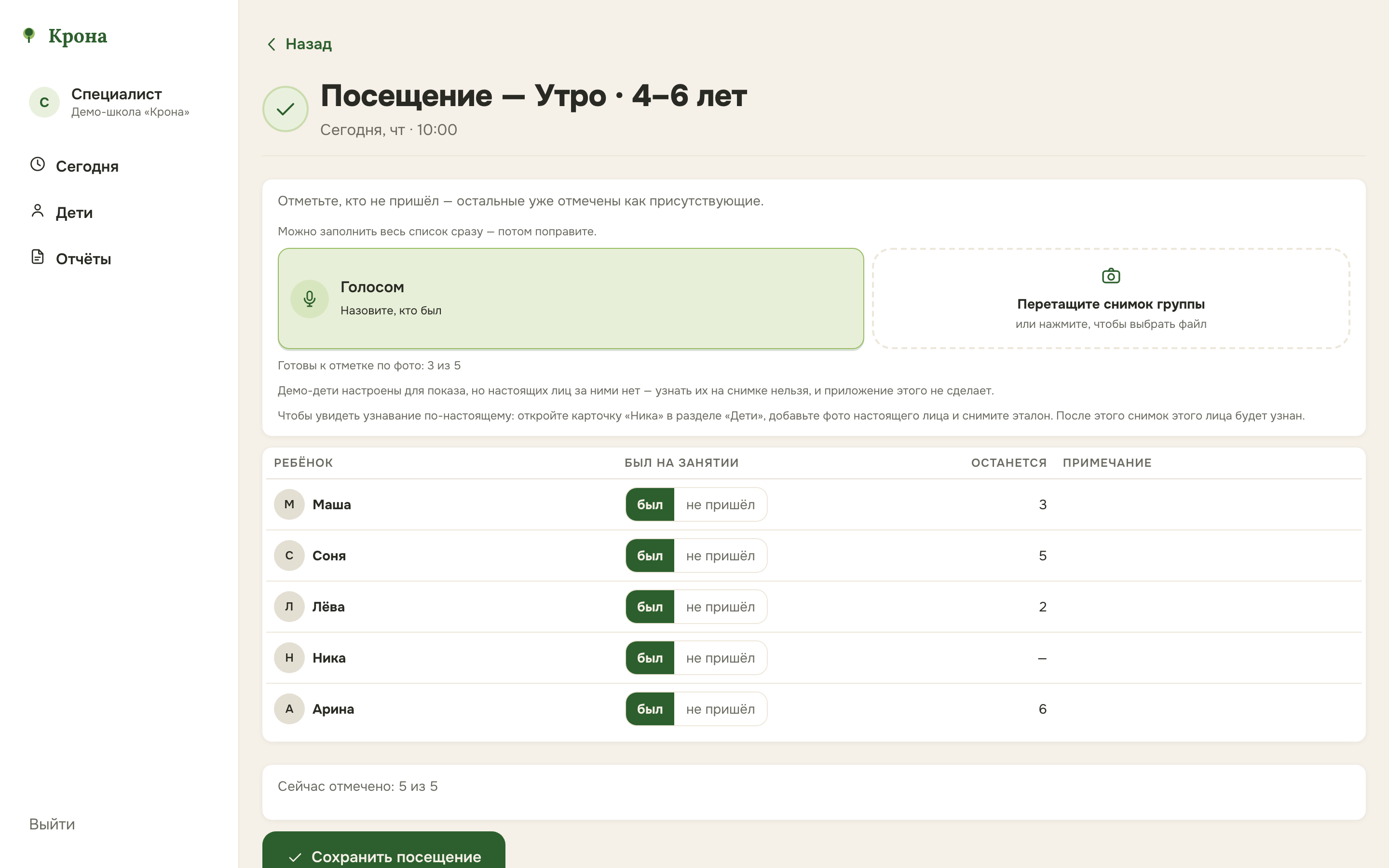Click the ОСТАНЕТСЯ column header

[1008, 463]
